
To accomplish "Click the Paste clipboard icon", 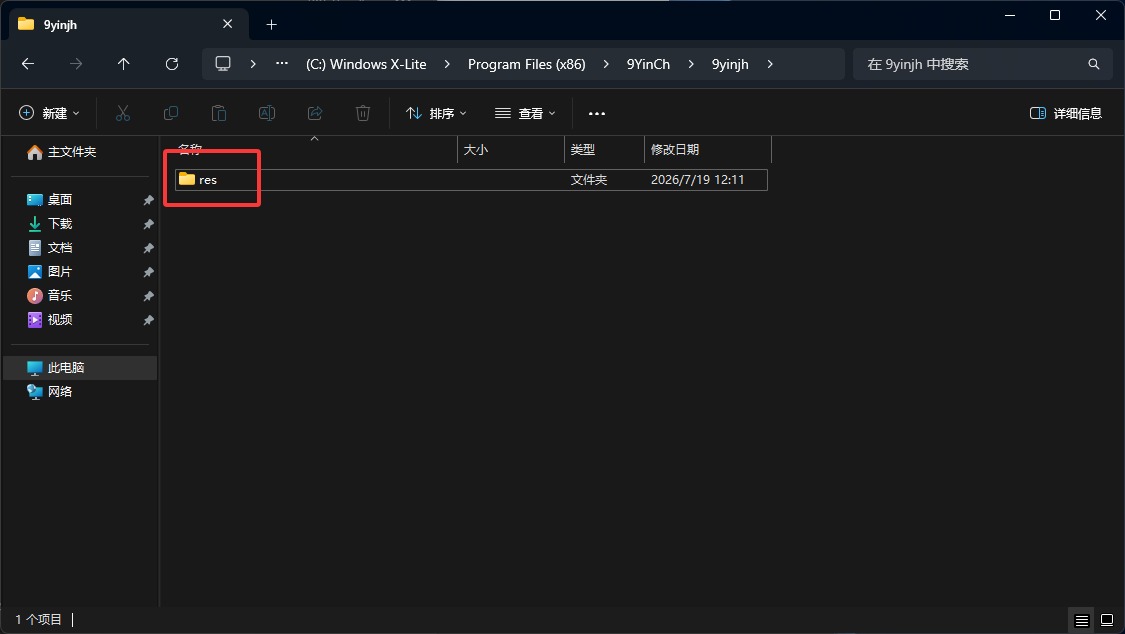I will [219, 113].
